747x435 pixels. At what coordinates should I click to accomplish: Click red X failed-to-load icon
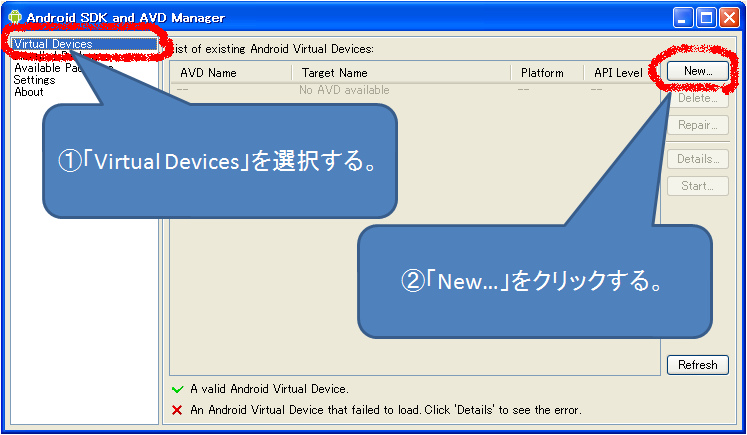click(x=177, y=410)
